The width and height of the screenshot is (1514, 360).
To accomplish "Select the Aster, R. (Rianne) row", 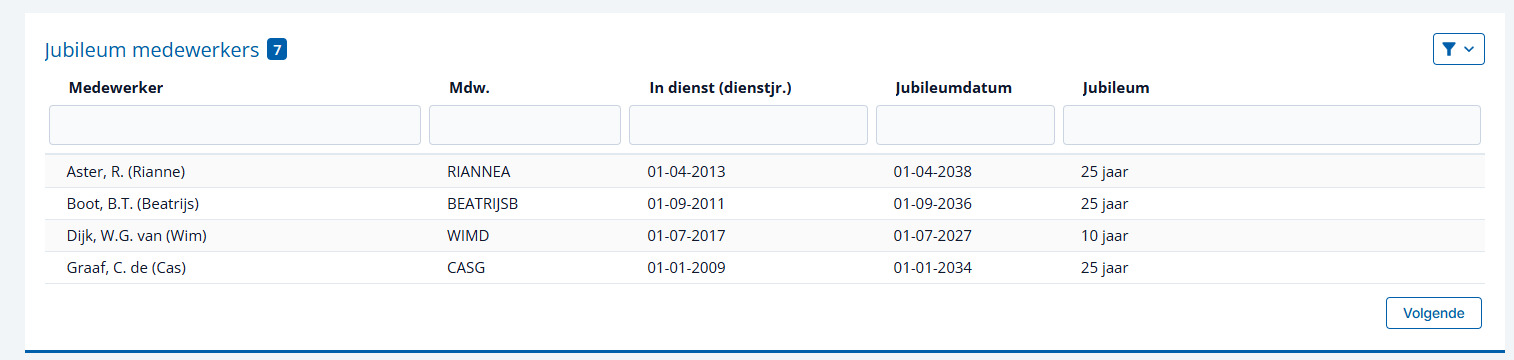I will point(764,171).
